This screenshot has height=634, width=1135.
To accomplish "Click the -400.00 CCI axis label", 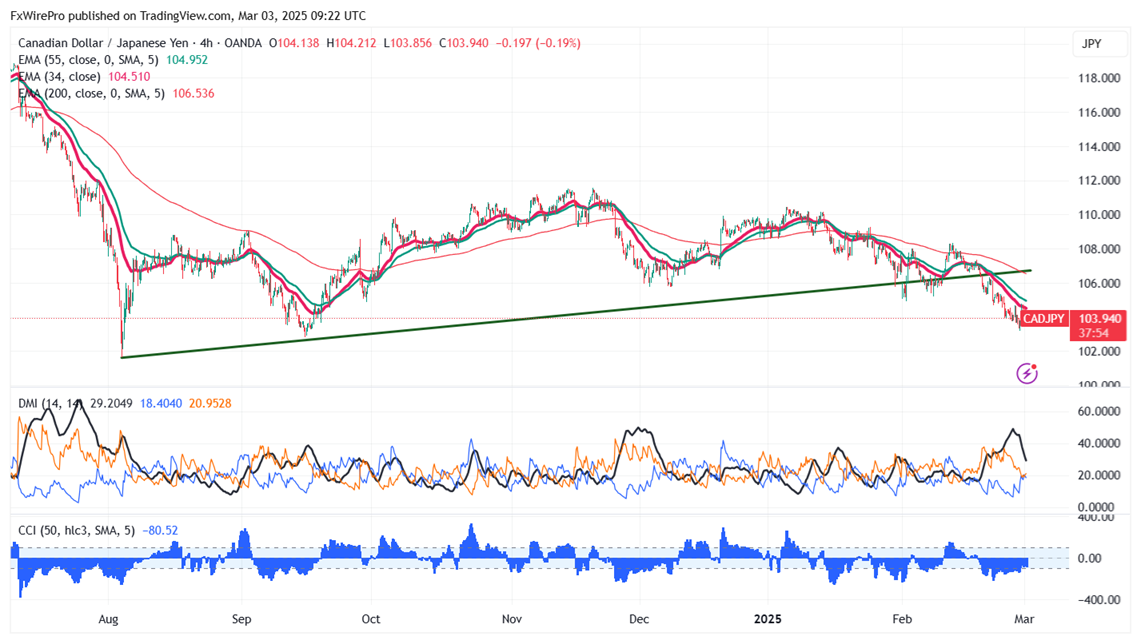I will point(1099,599).
